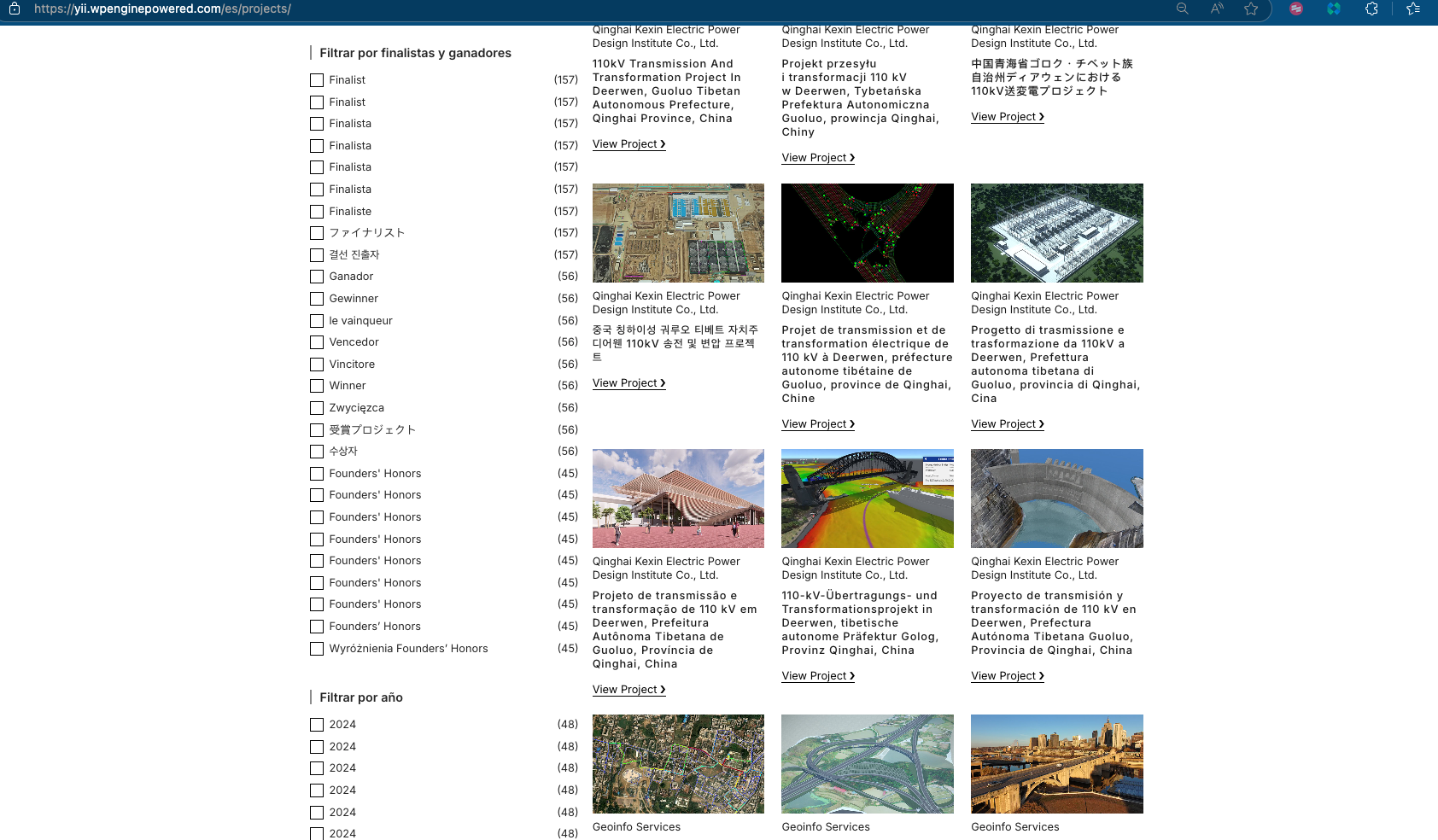Viewport: 1438px width, 840px height.
Task: Click the Filtrar por finalistas y ganadores heading
Action: pos(415,53)
